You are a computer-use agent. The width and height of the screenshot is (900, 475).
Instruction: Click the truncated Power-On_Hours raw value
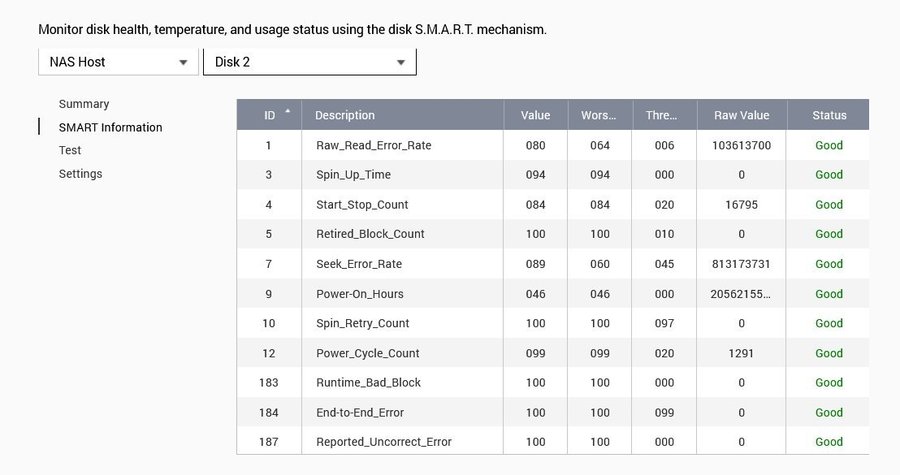(x=741, y=294)
